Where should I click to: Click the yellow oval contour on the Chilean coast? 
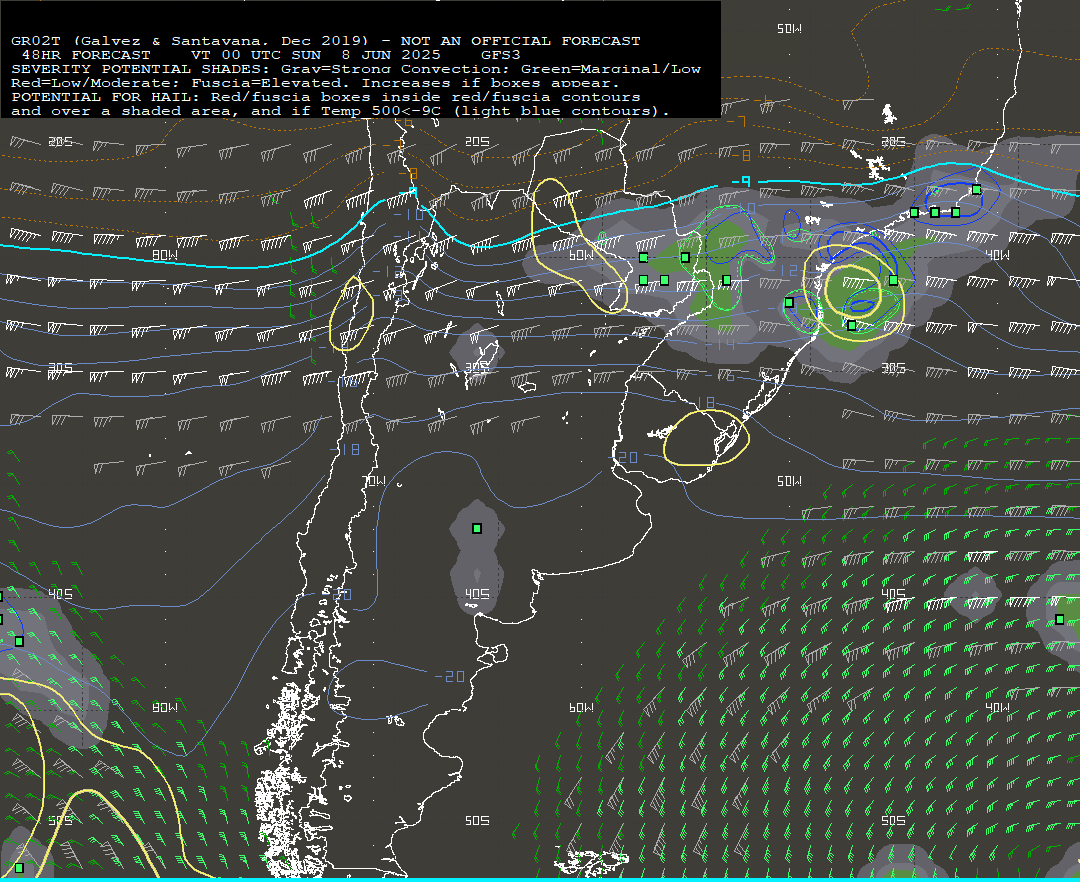click(351, 314)
